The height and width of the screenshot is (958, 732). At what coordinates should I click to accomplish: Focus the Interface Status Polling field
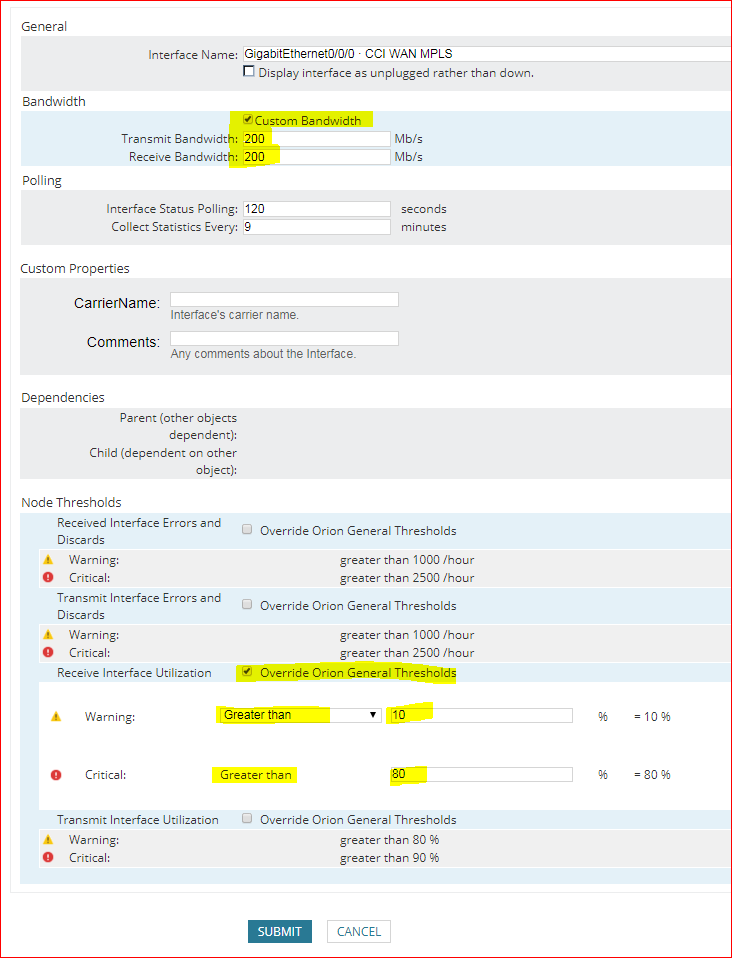[x=317, y=209]
